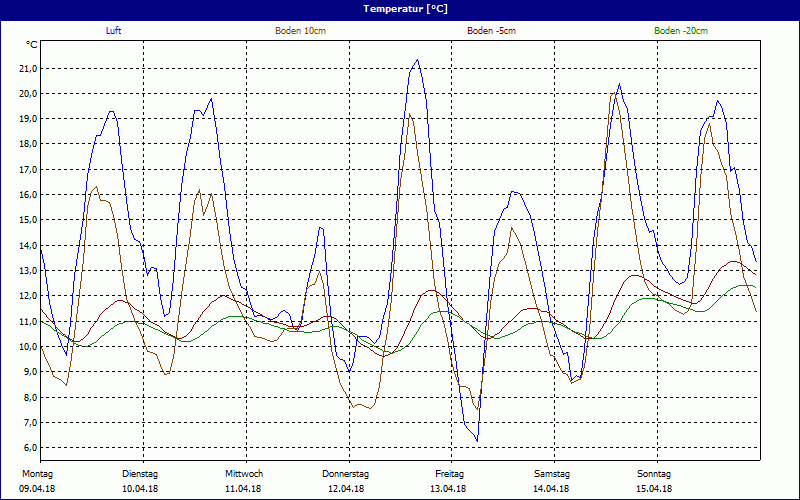Viewport: 800px width, 500px height.
Task: Click the Temperatur [°C] title bar
Action: coord(400,9)
